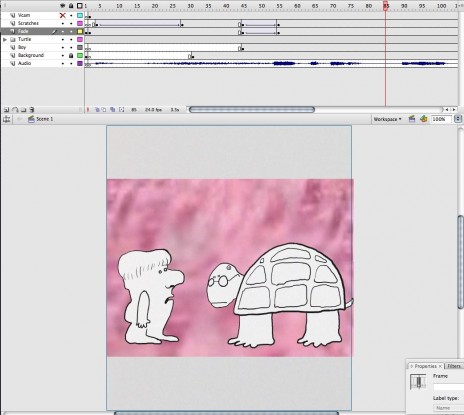Click the add motion guide icon

pos(15,109)
